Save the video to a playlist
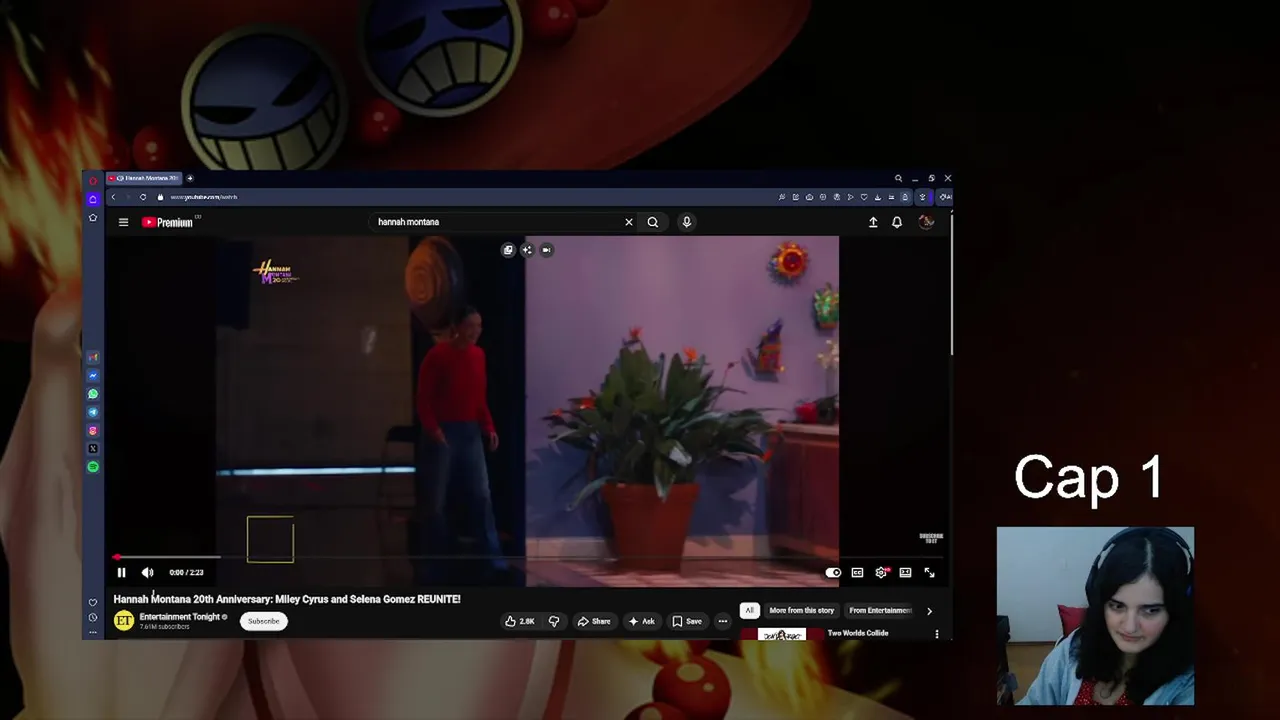 click(687, 621)
